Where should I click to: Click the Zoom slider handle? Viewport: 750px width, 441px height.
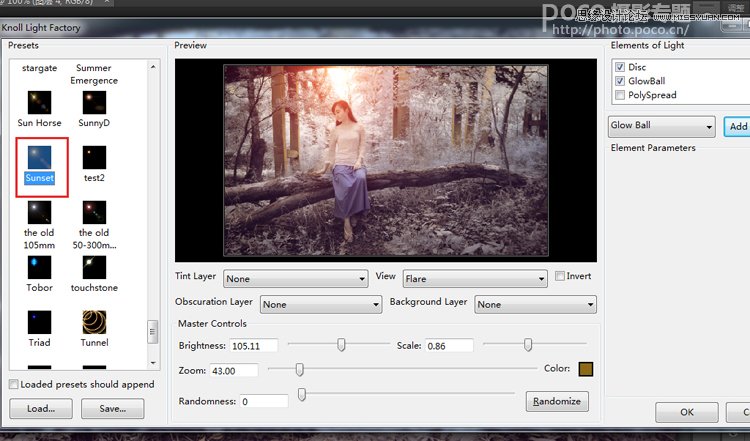tap(299, 370)
